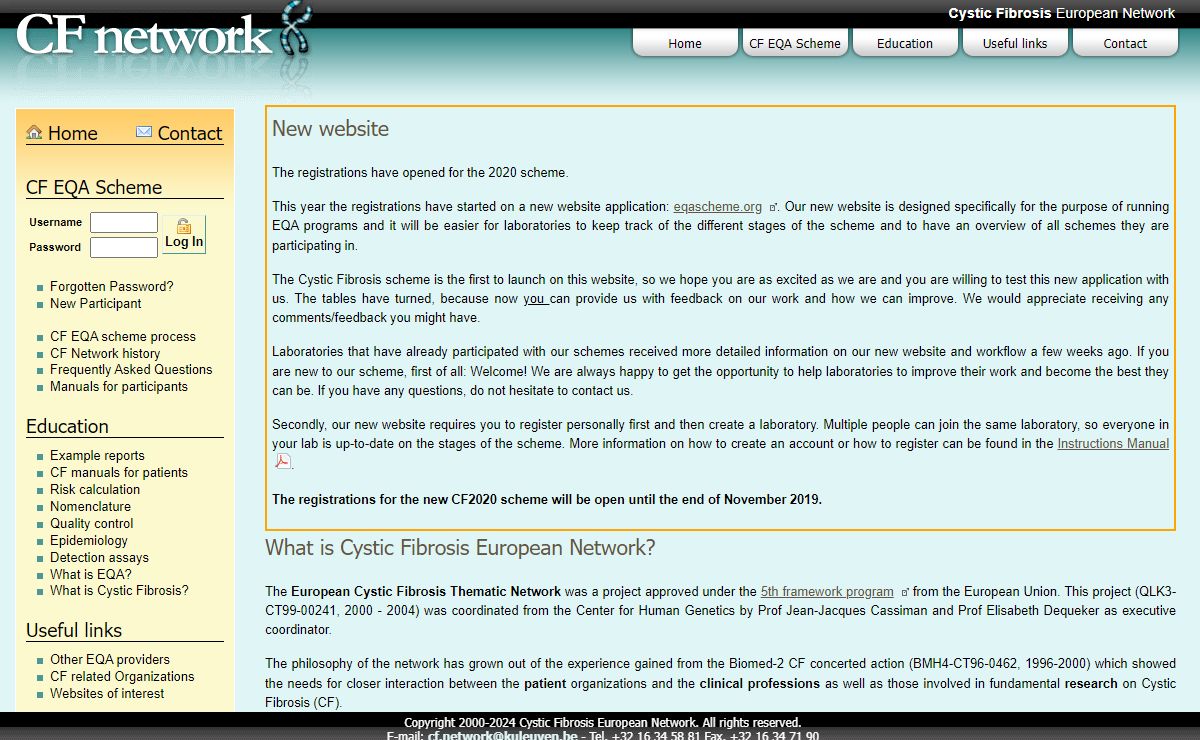This screenshot has width=1200, height=740.
Task: Open the Other EQA providers link
Action: [x=110, y=659]
